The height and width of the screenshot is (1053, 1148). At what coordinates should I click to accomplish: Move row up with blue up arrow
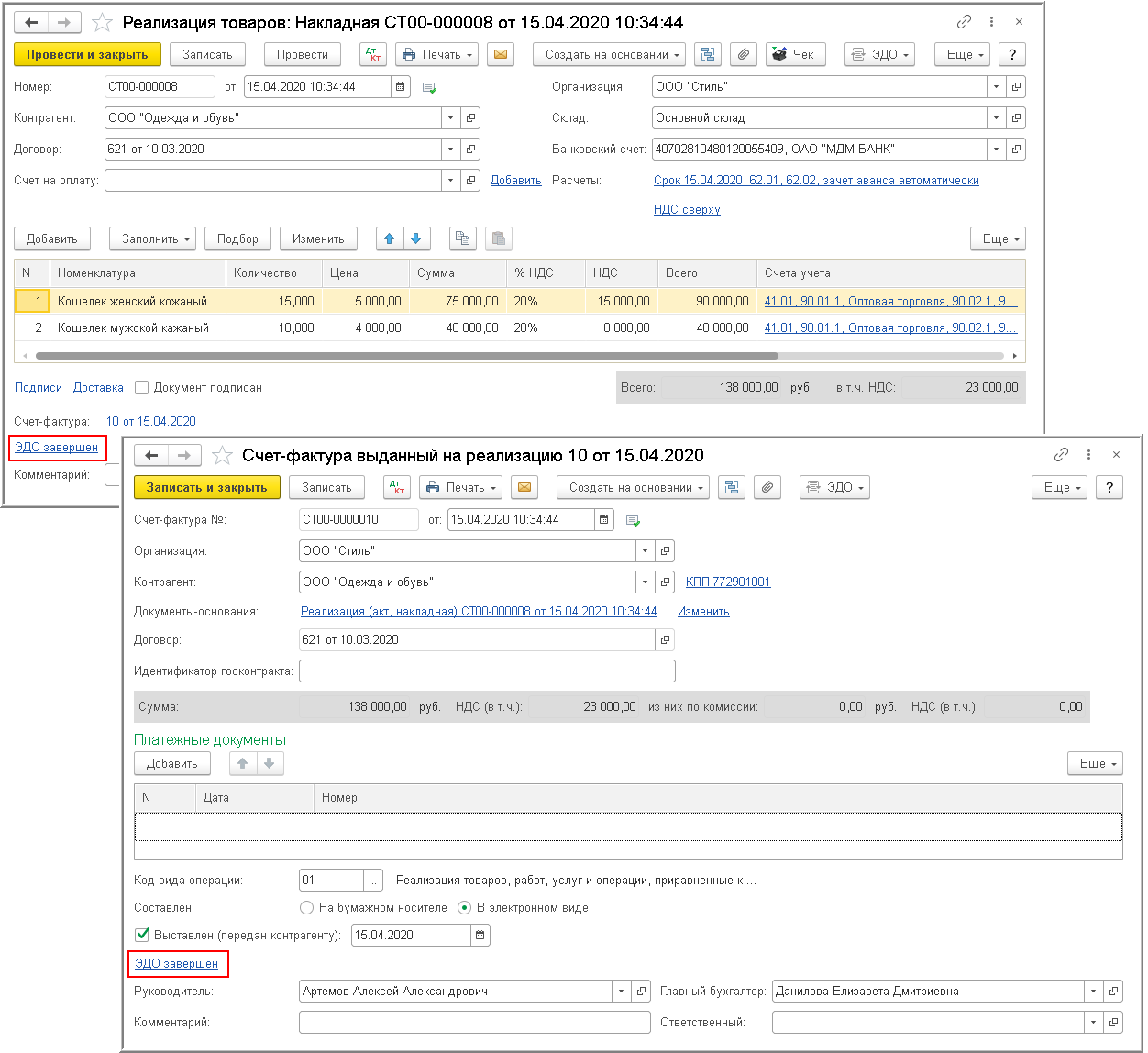tap(390, 239)
